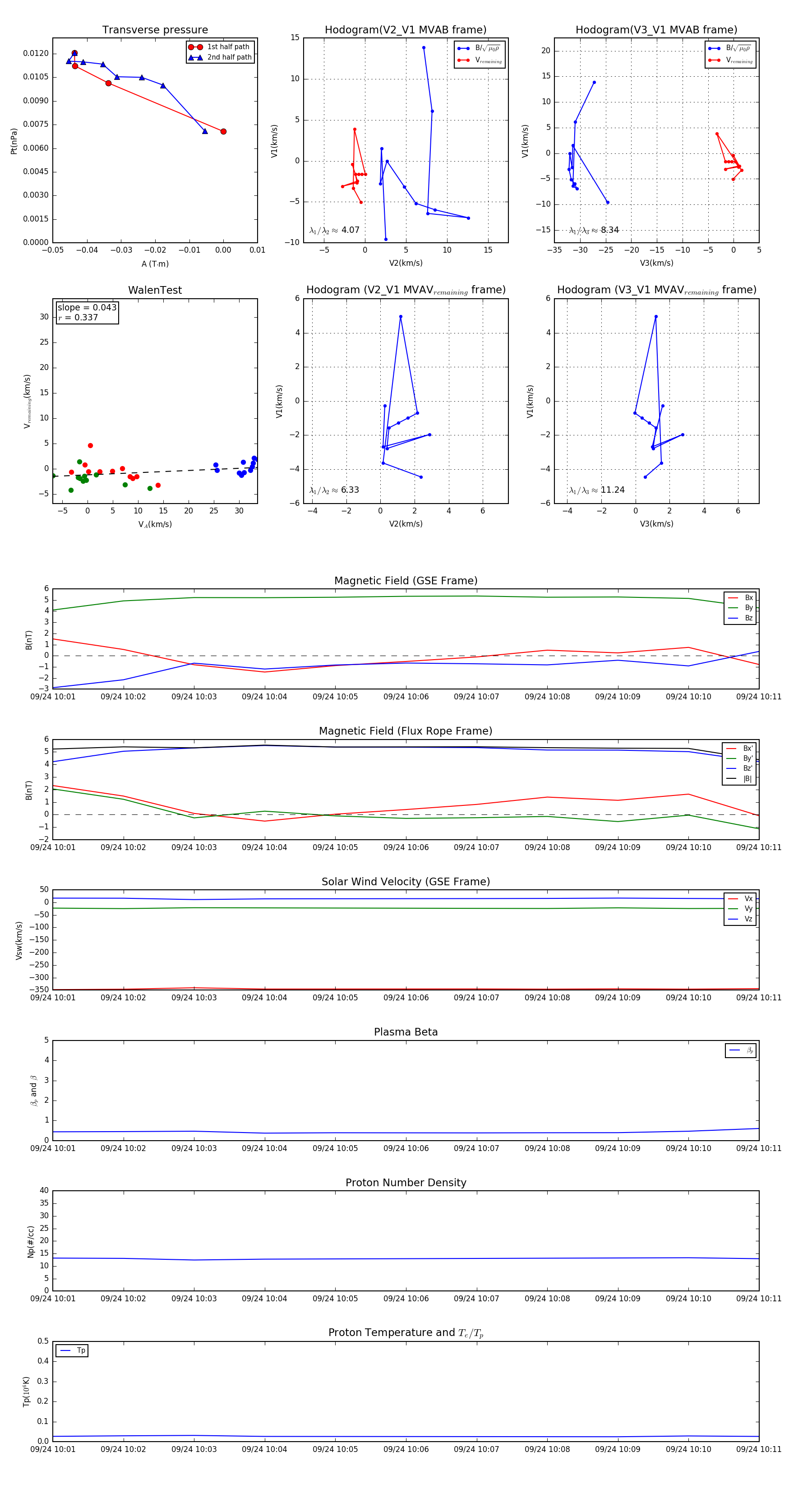Select the 'Vz' legend entry
The image size is (812, 1489).
coord(740,919)
